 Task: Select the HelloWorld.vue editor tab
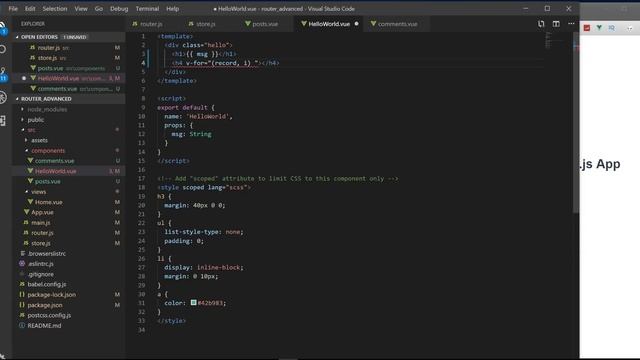[x=329, y=24]
